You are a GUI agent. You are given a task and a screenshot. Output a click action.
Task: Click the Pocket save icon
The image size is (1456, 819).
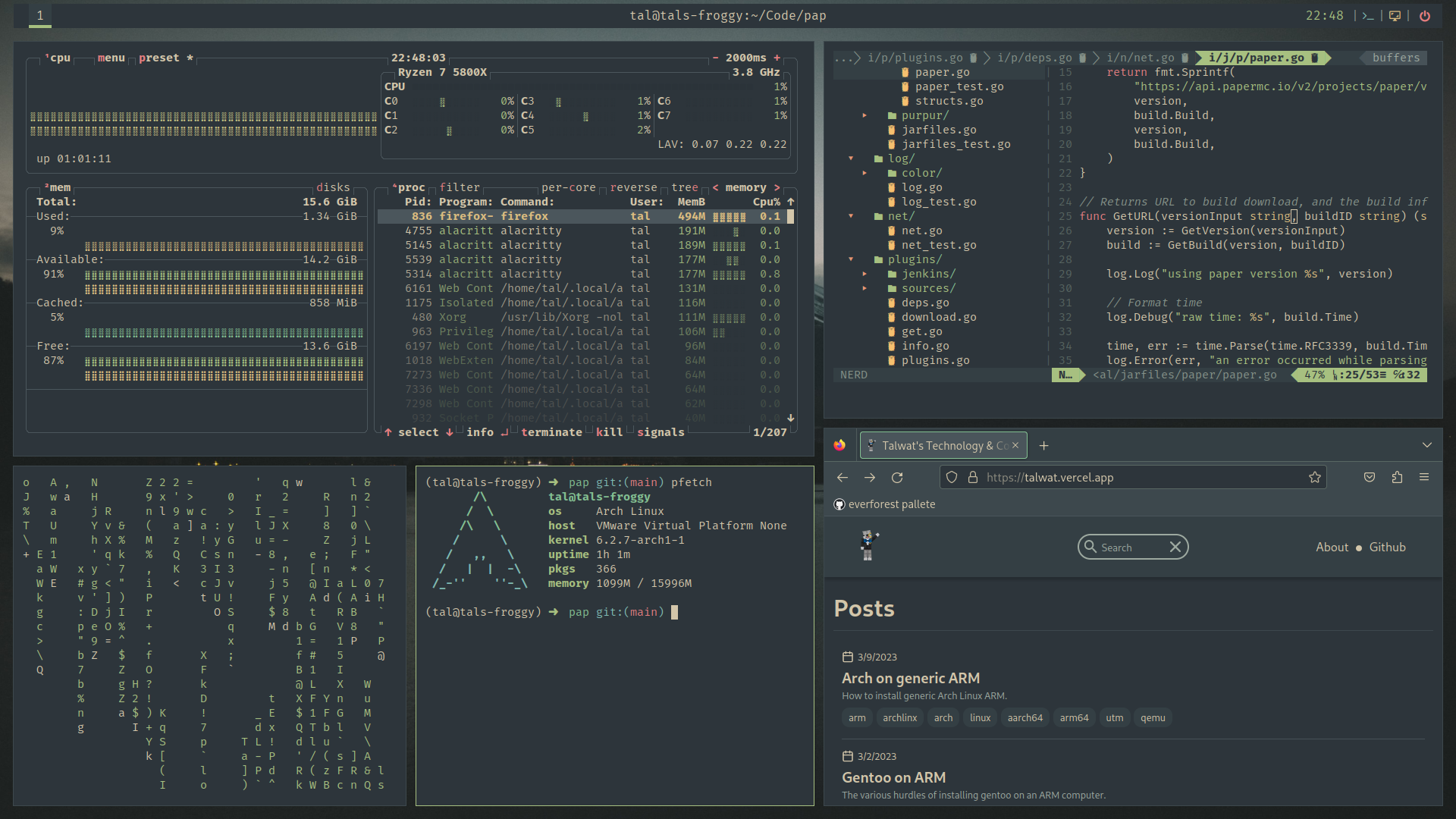pyautogui.click(x=1370, y=477)
